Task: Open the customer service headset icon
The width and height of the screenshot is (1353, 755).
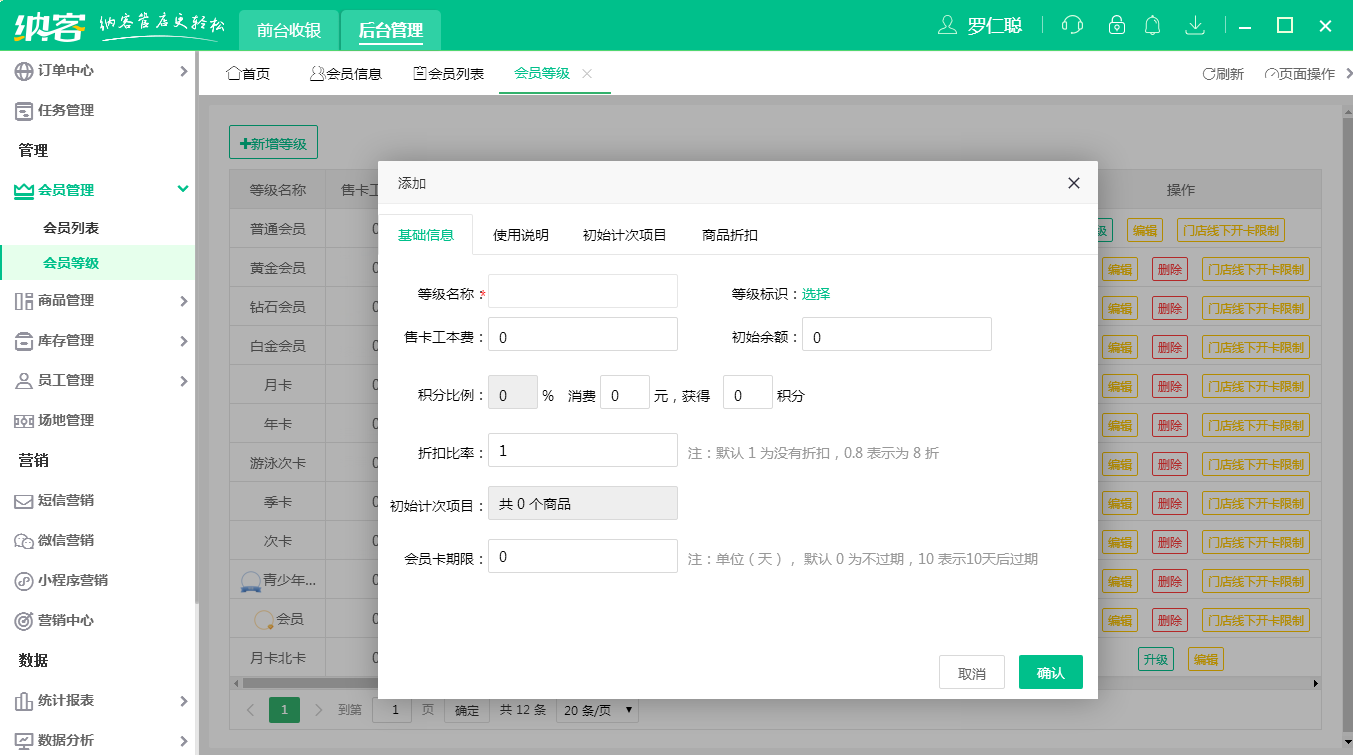Action: tap(1072, 25)
